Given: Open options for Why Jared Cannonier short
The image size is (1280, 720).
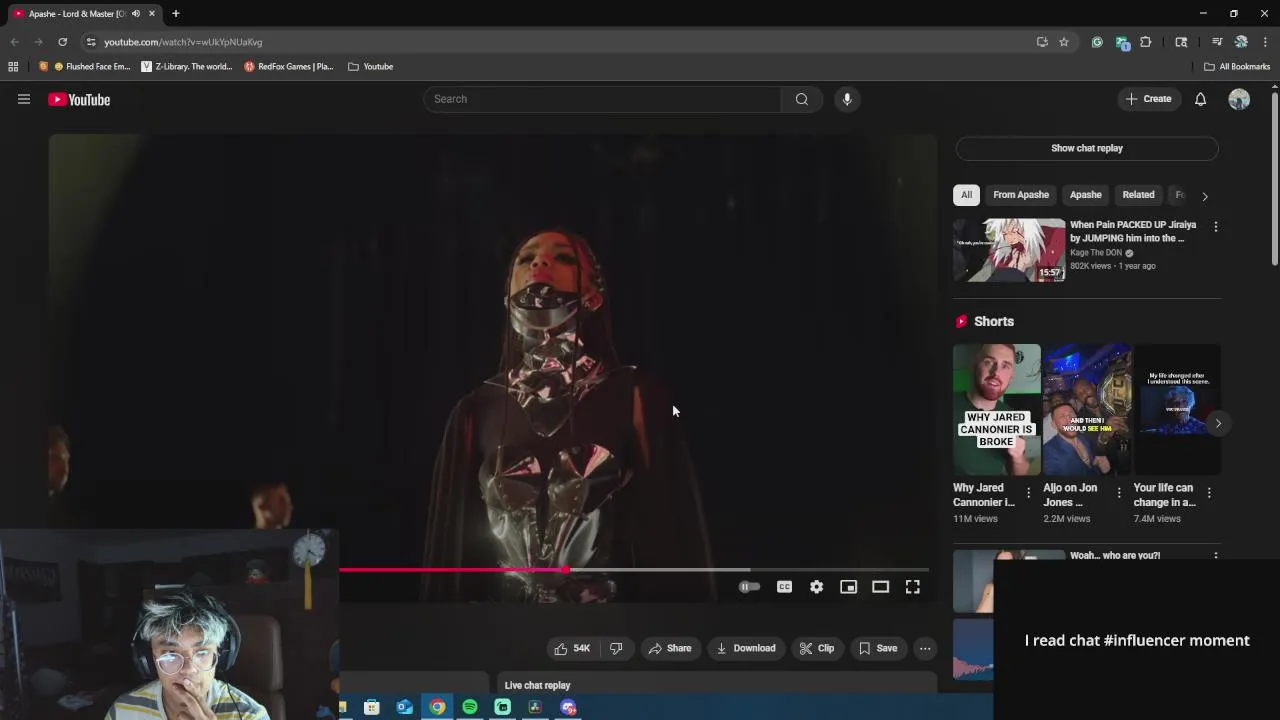Looking at the screenshot, I should tap(1028, 492).
